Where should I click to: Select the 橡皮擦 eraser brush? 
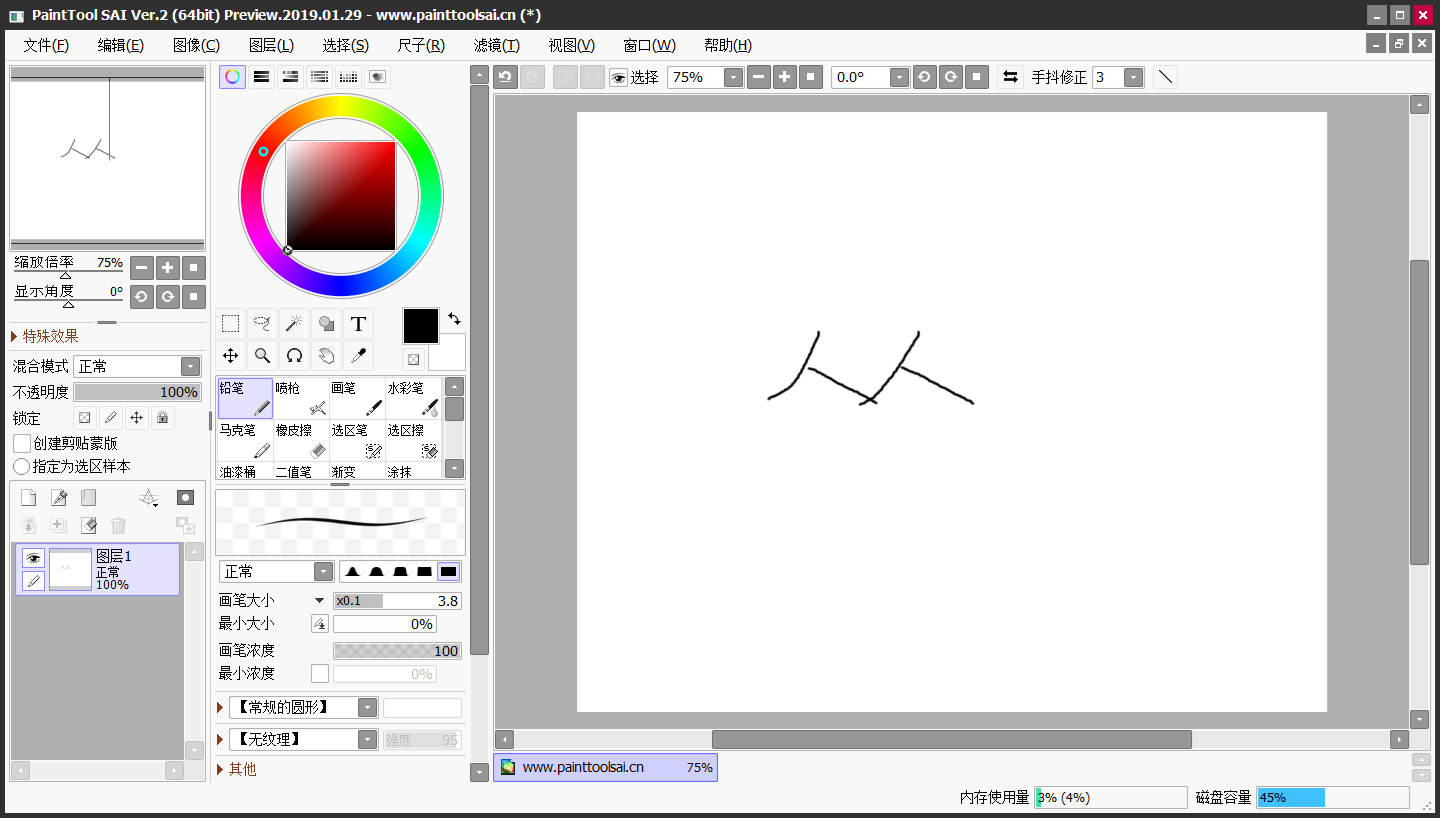point(301,440)
